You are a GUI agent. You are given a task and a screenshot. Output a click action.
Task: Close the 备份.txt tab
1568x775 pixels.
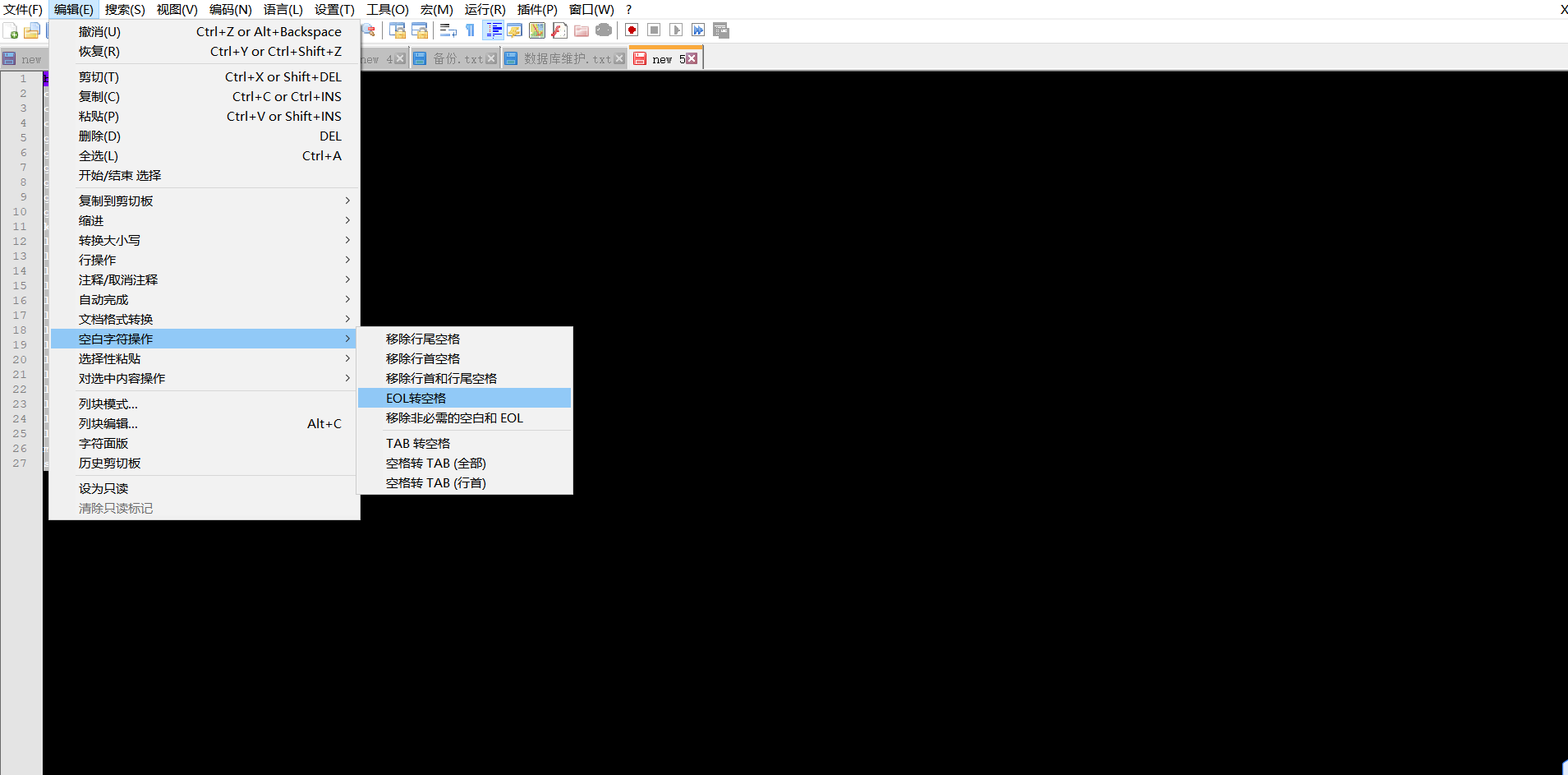click(491, 58)
